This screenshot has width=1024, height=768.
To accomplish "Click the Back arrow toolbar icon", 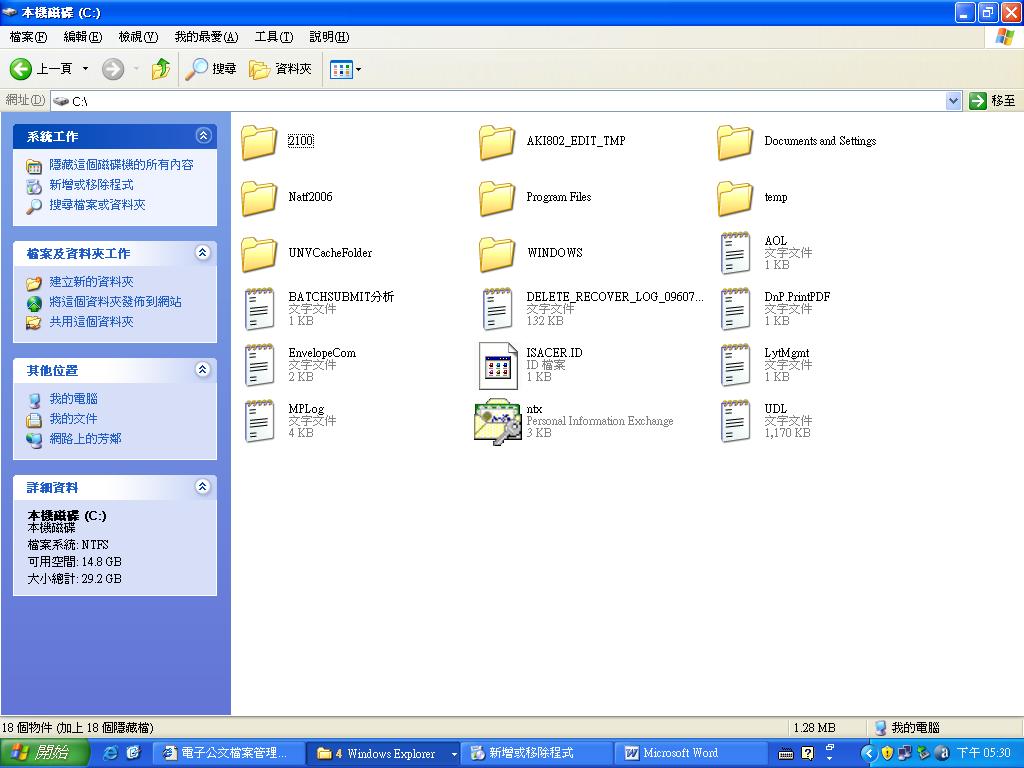I will (22, 69).
